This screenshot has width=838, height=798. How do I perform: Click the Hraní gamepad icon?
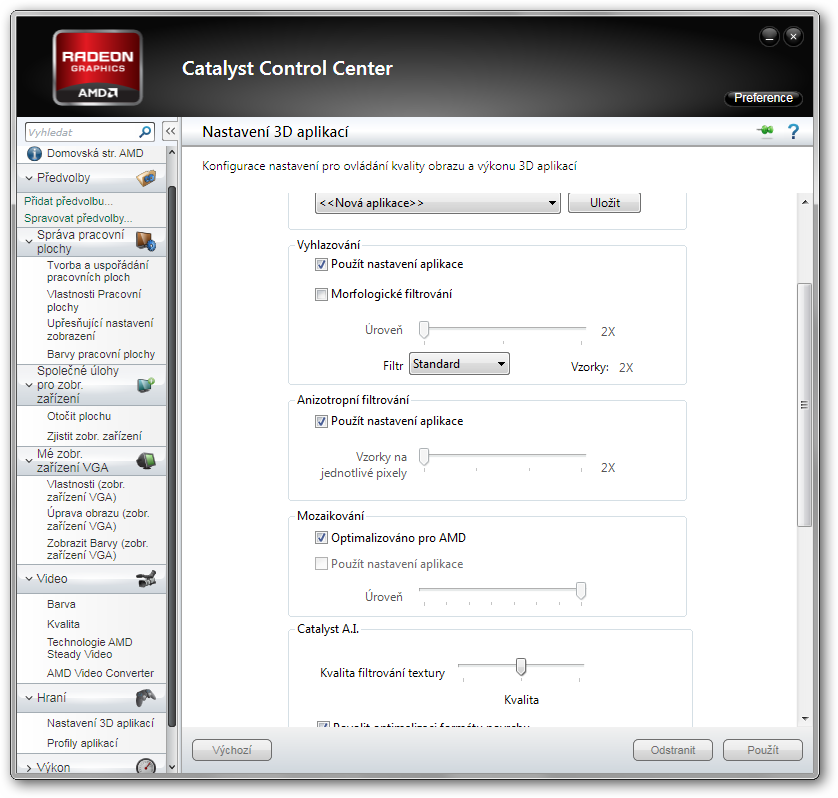pyautogui.click(x=145, y=698)
